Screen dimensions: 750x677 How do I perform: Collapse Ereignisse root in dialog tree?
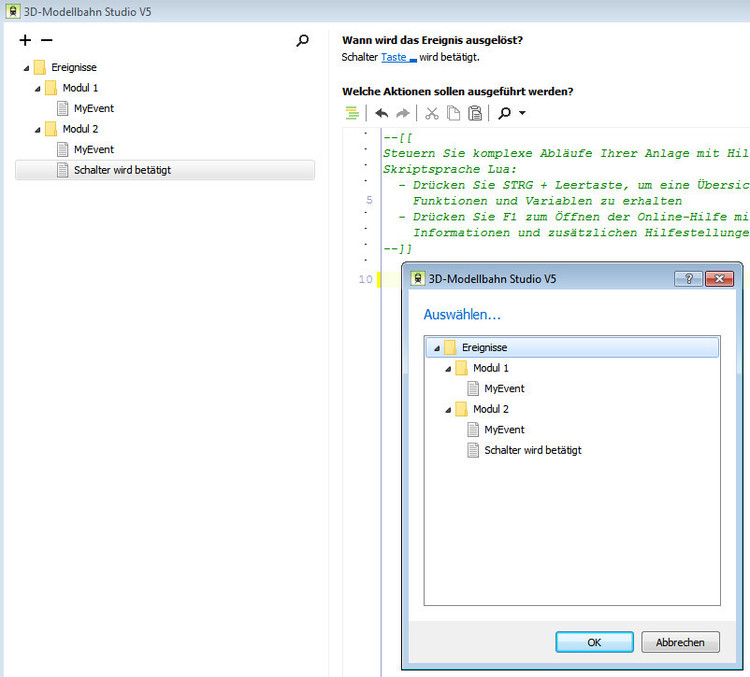click(437, 348)
